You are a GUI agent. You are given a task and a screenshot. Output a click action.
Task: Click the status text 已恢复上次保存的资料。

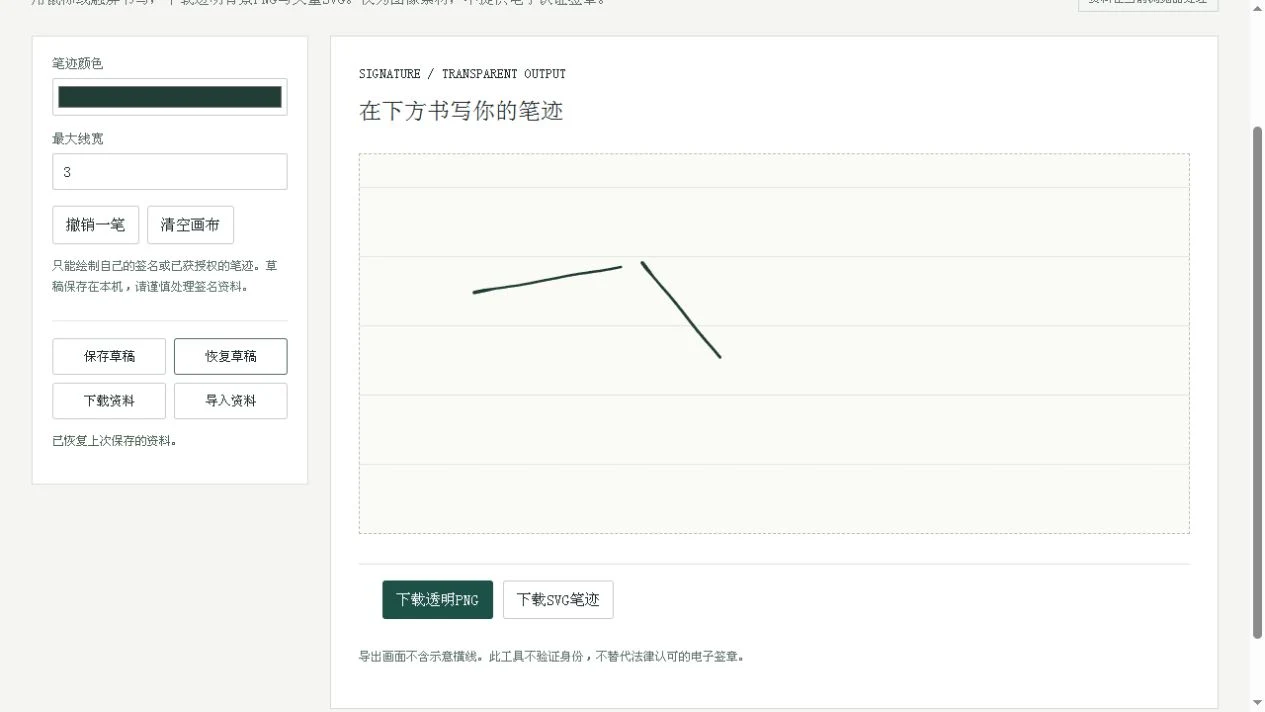pyautogui.click(x=115, y=441)
